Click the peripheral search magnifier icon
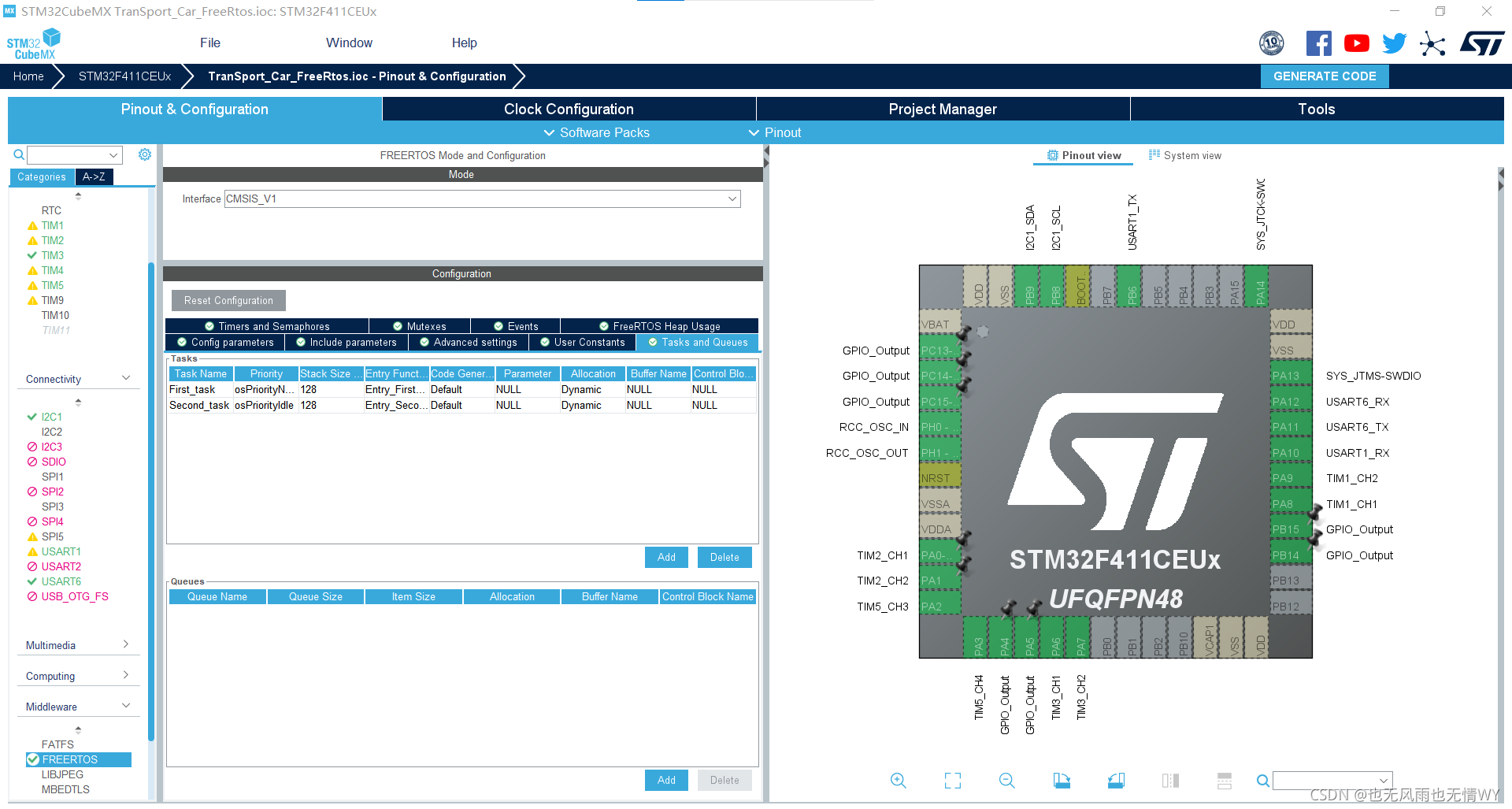The width and height of the screenshot is (1512, 809). point(19,155)
